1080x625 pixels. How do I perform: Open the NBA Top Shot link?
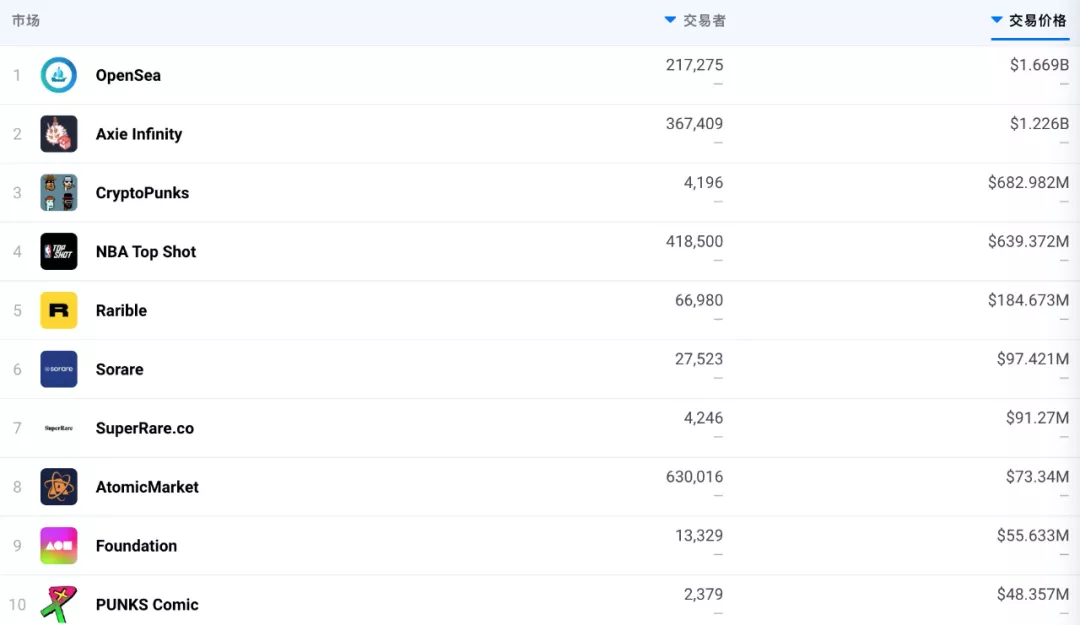pos(146,252)
